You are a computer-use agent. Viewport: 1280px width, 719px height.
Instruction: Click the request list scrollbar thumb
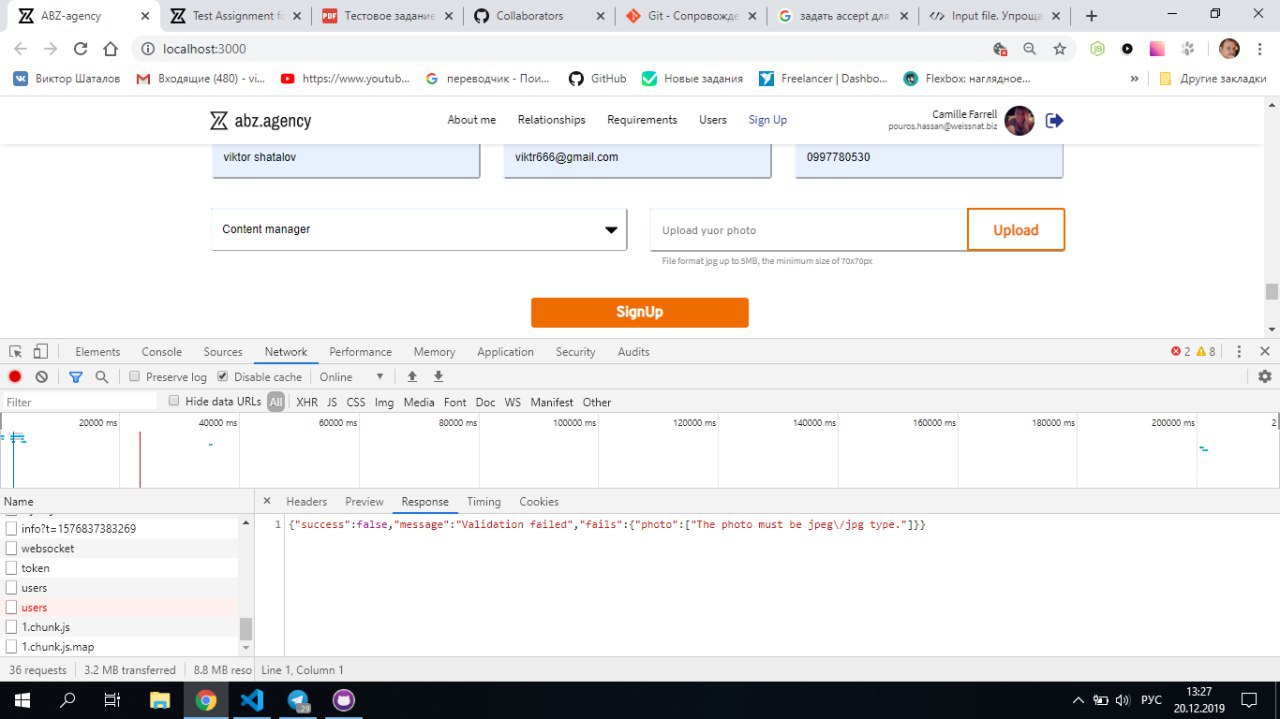coord(246,629)
